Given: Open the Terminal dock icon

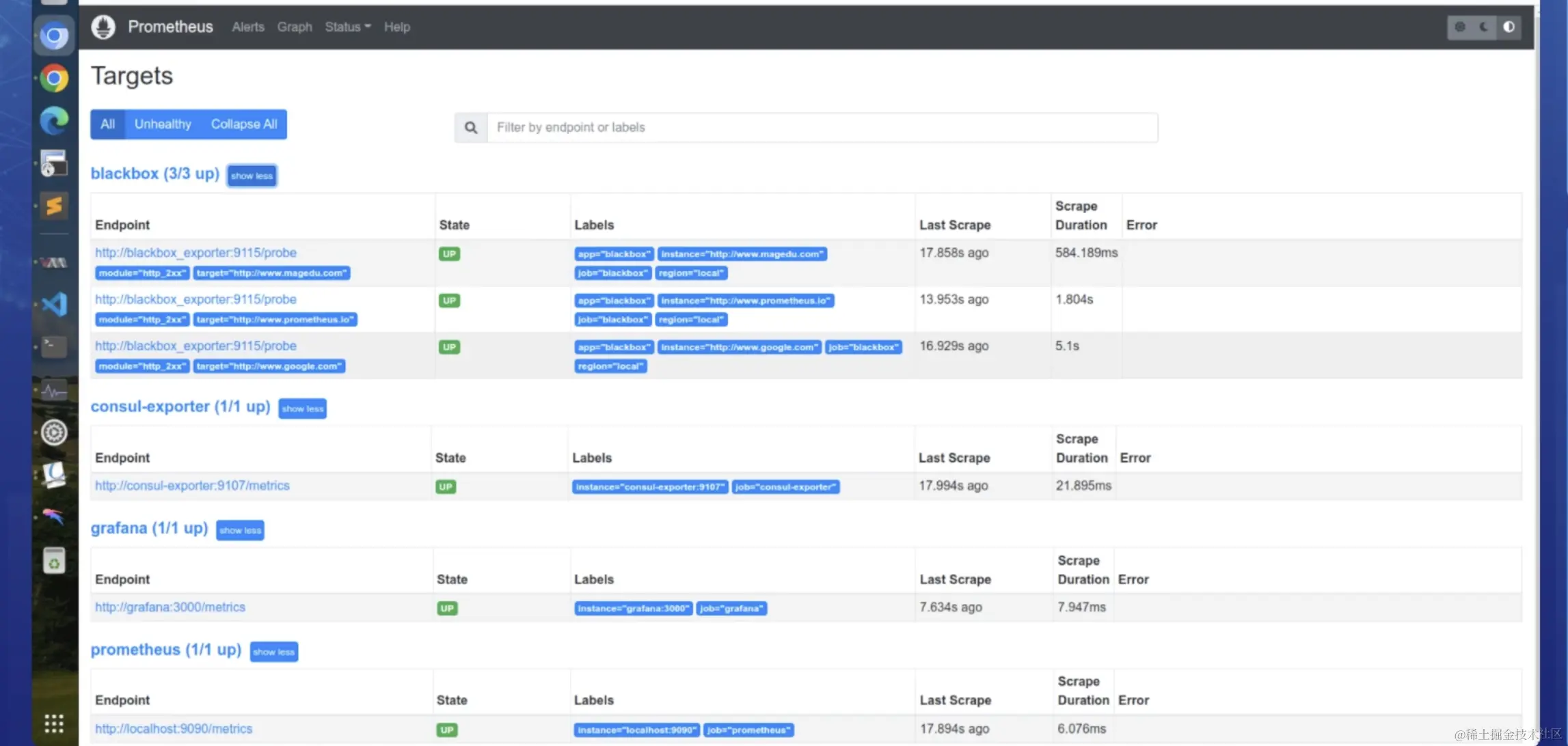Looking at the screenshot, I should coord(54,346).
